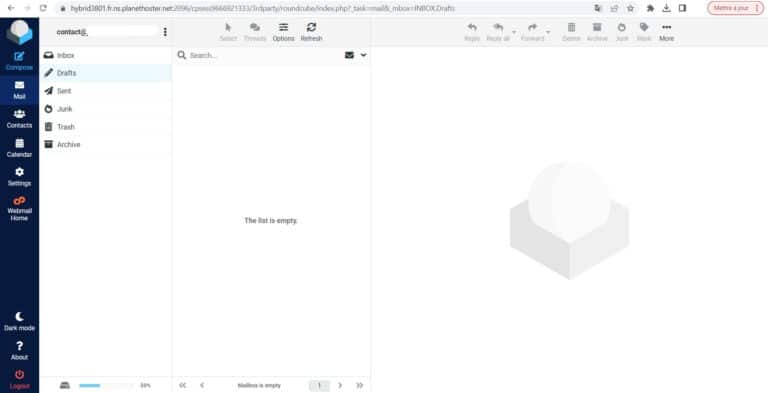768x393 pixels.
Task: Select the Drafts folder
Action: pyautogui.click(x=105, y=73)
